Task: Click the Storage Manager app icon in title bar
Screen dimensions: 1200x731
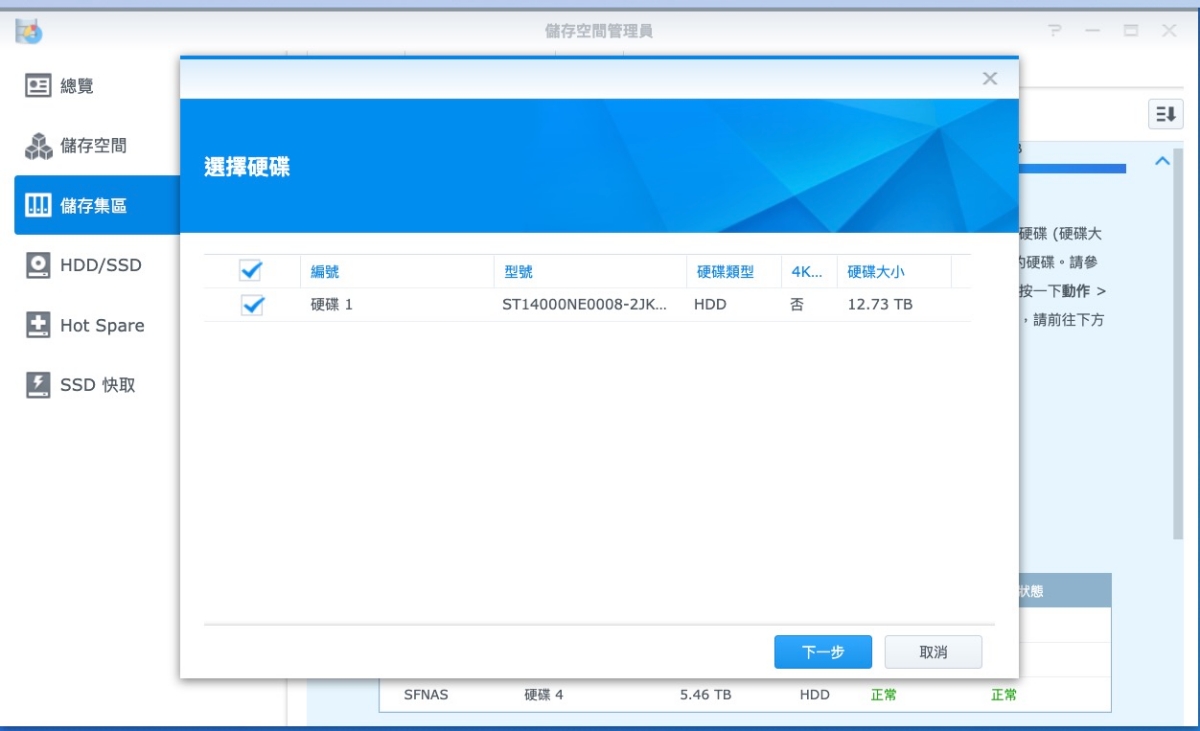Action: pos(28,31)
